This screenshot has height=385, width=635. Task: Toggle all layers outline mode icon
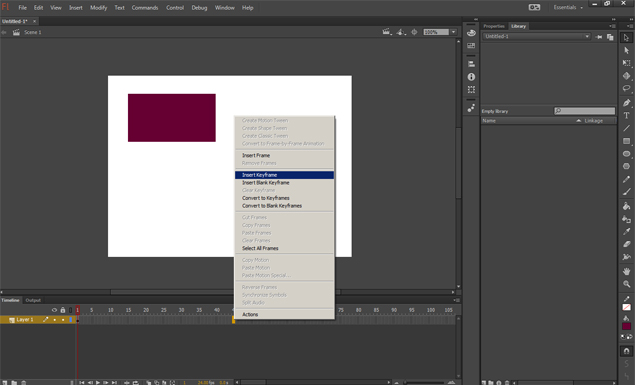point(70,310)
